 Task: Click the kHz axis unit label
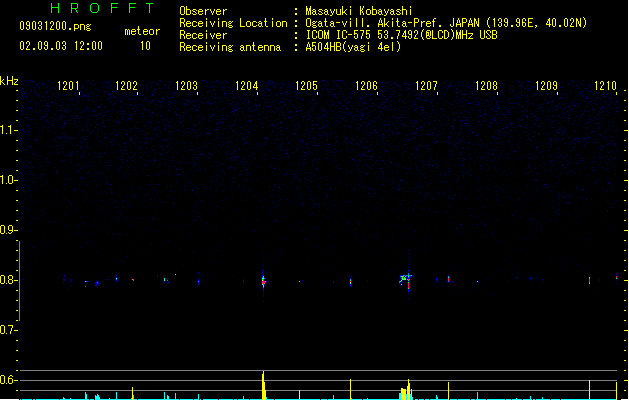tap(9, 81)
